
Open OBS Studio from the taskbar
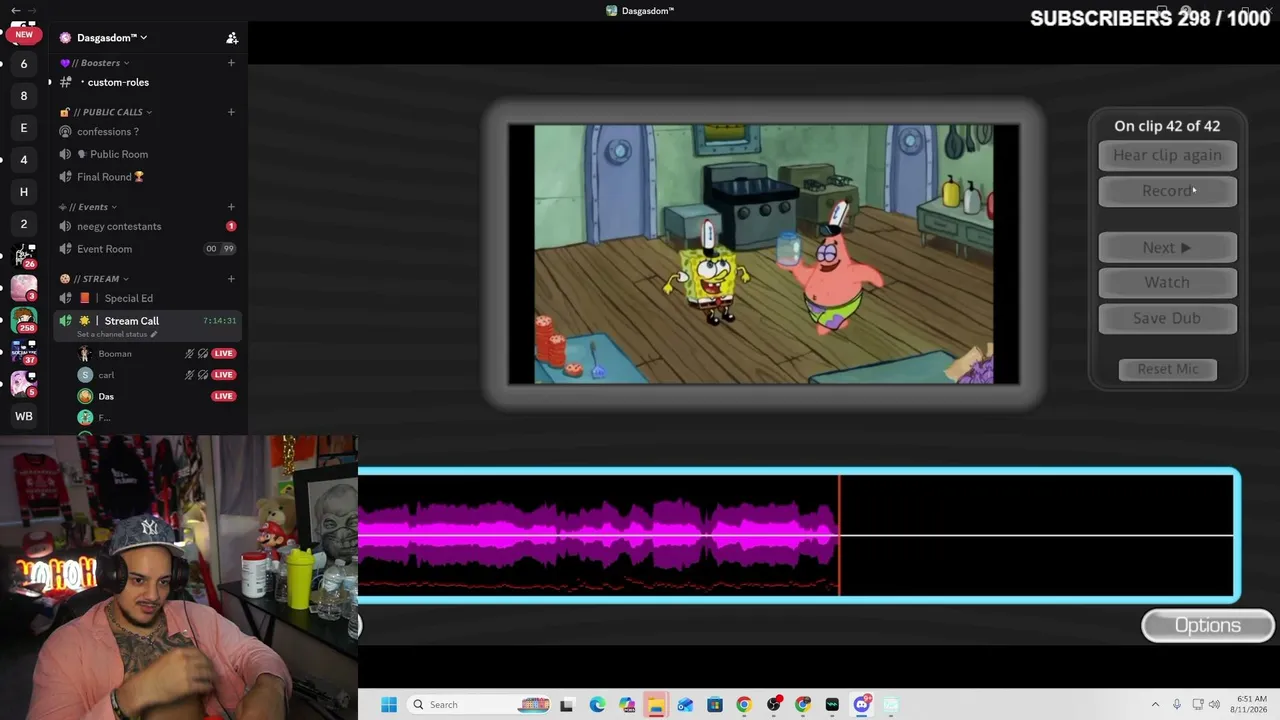(x=773, y=705)
